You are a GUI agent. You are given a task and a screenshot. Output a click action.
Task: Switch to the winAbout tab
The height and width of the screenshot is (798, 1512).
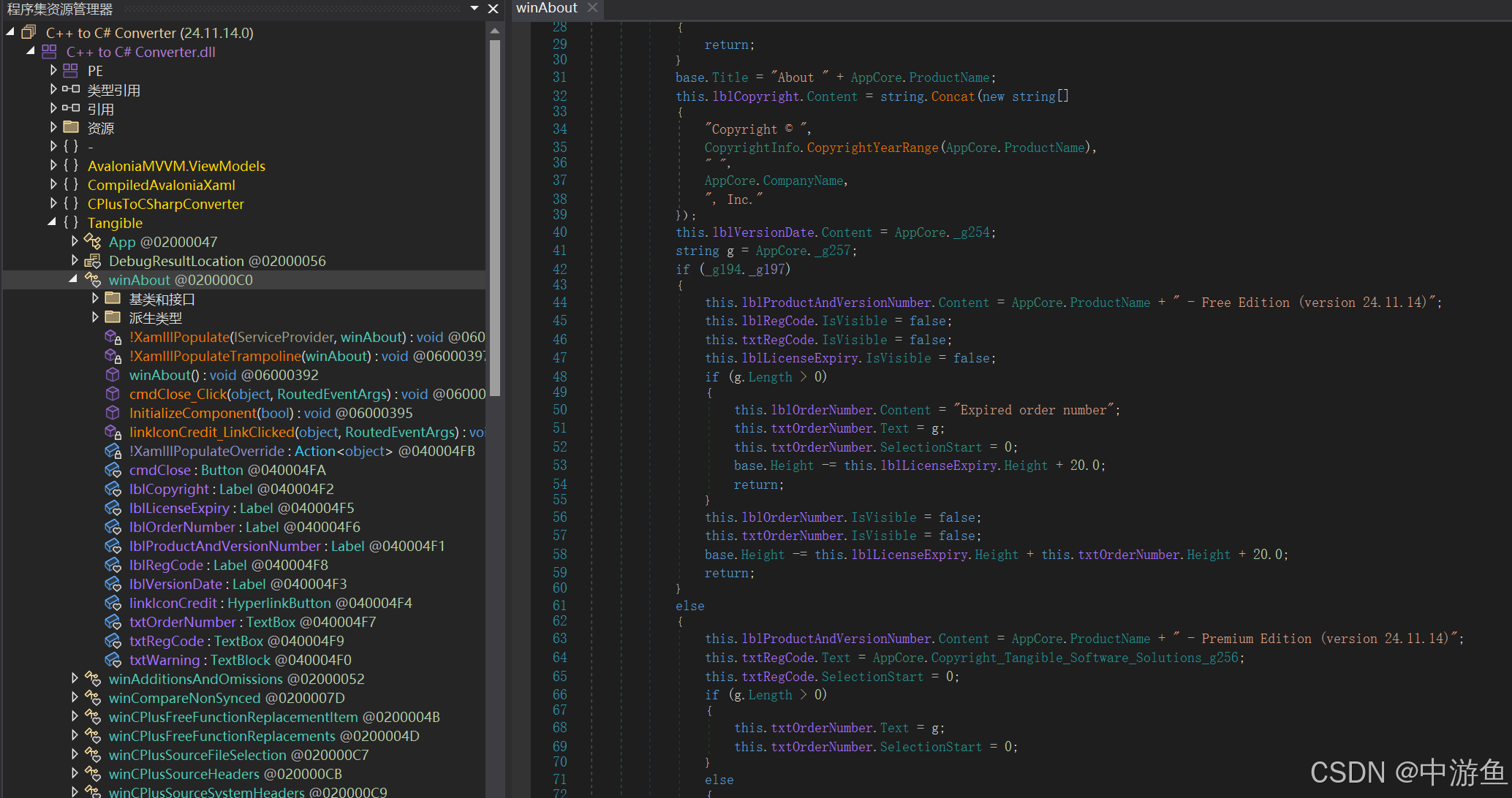(x=546, y=8)
